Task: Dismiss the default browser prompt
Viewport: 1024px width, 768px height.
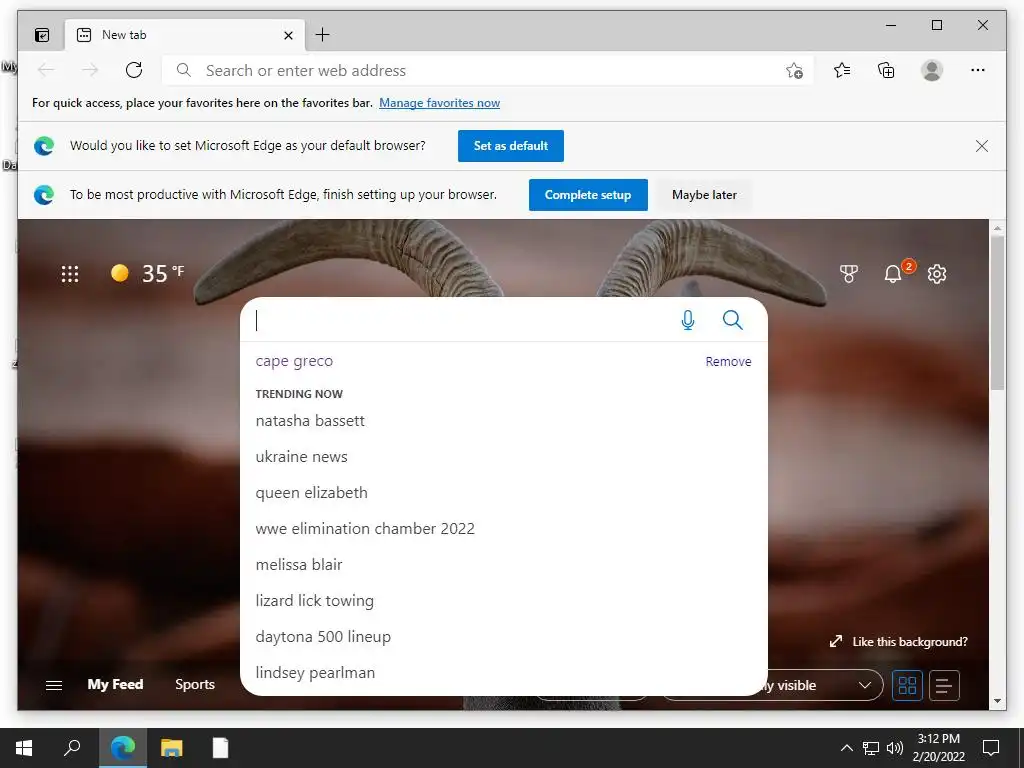Action: click(x=982, y=146)
